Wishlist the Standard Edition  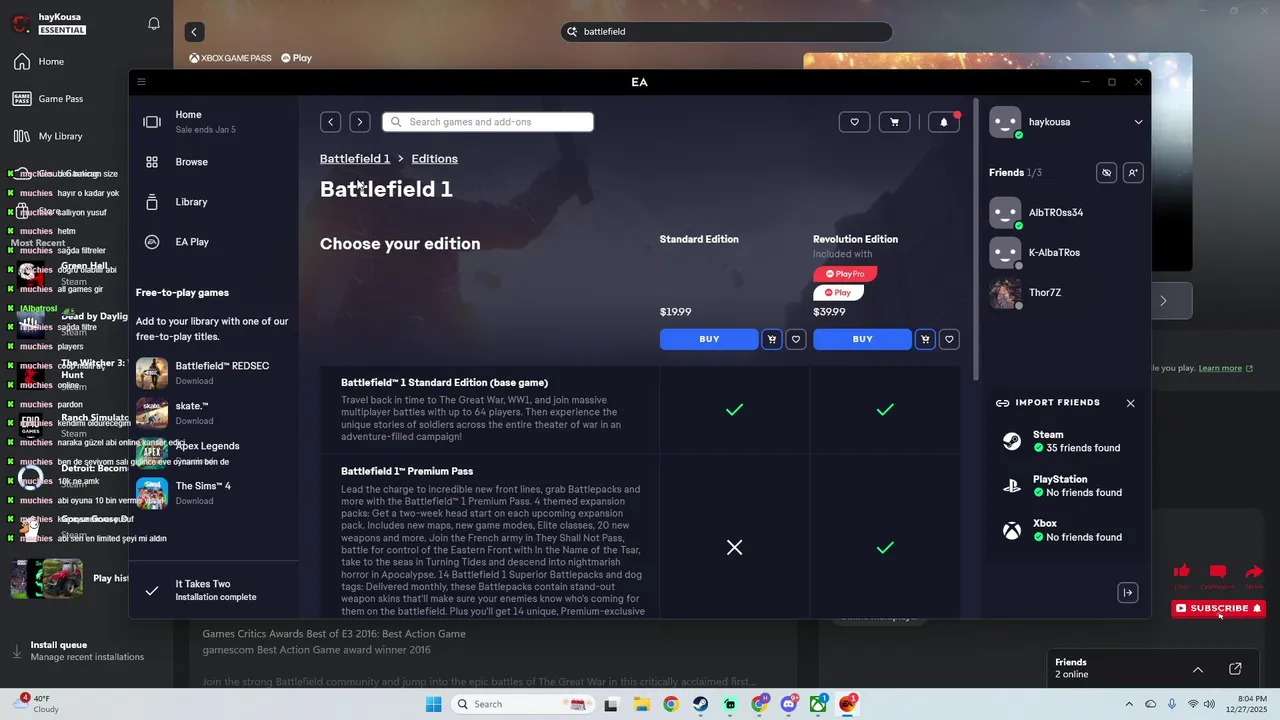tap(796, 339)
